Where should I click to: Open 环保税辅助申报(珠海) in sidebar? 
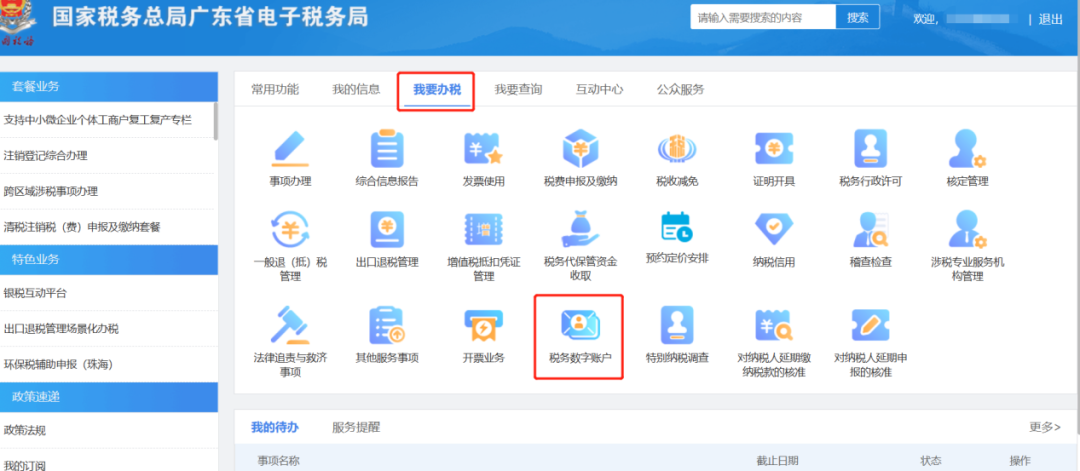[58, 364]
